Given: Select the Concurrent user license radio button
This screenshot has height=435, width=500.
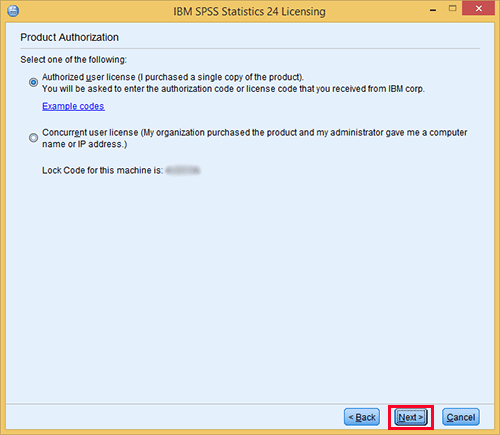Looking at the screenshot, I should click(x=33, y=138).
